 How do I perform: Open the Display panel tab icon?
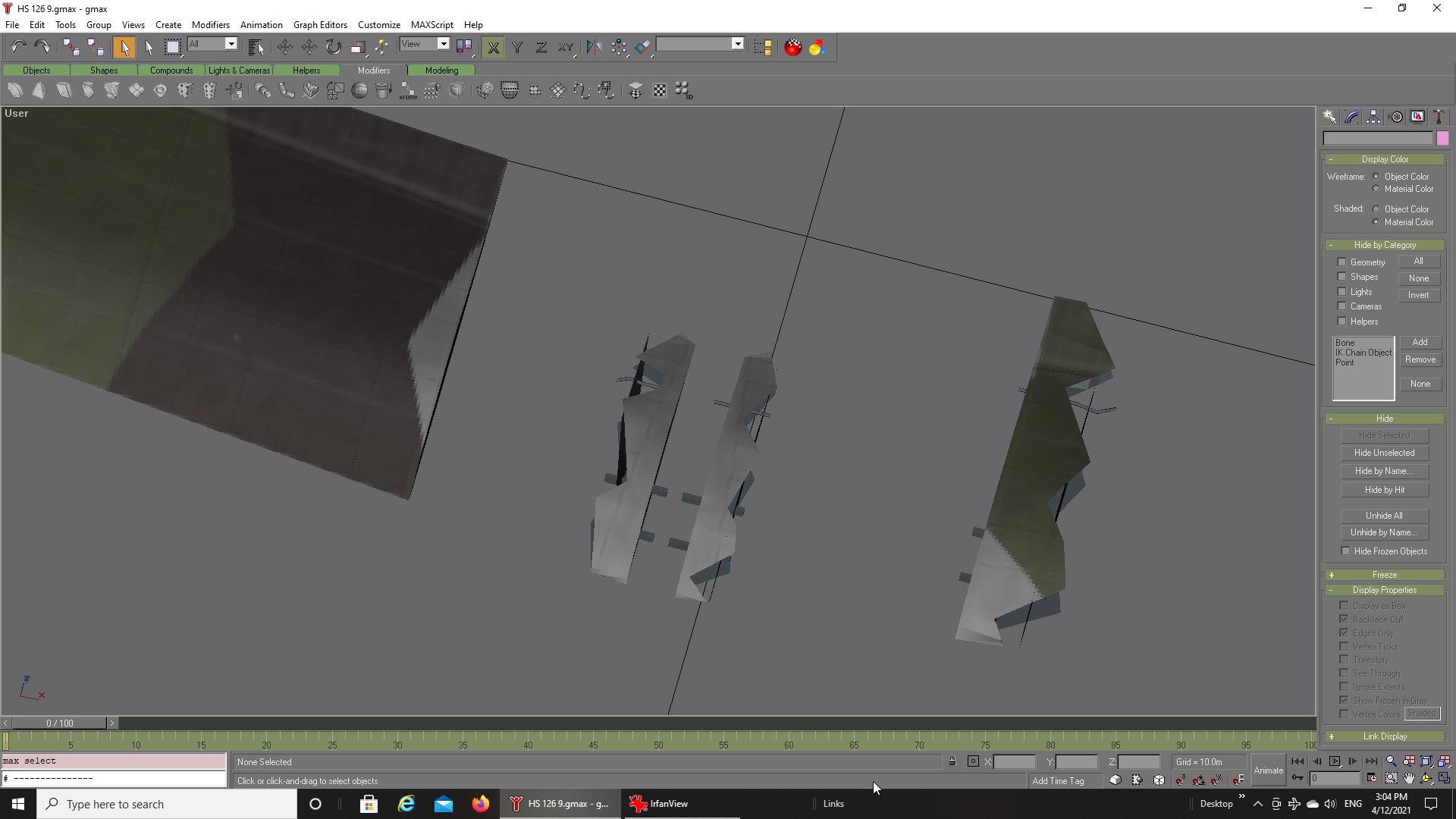1417,117
